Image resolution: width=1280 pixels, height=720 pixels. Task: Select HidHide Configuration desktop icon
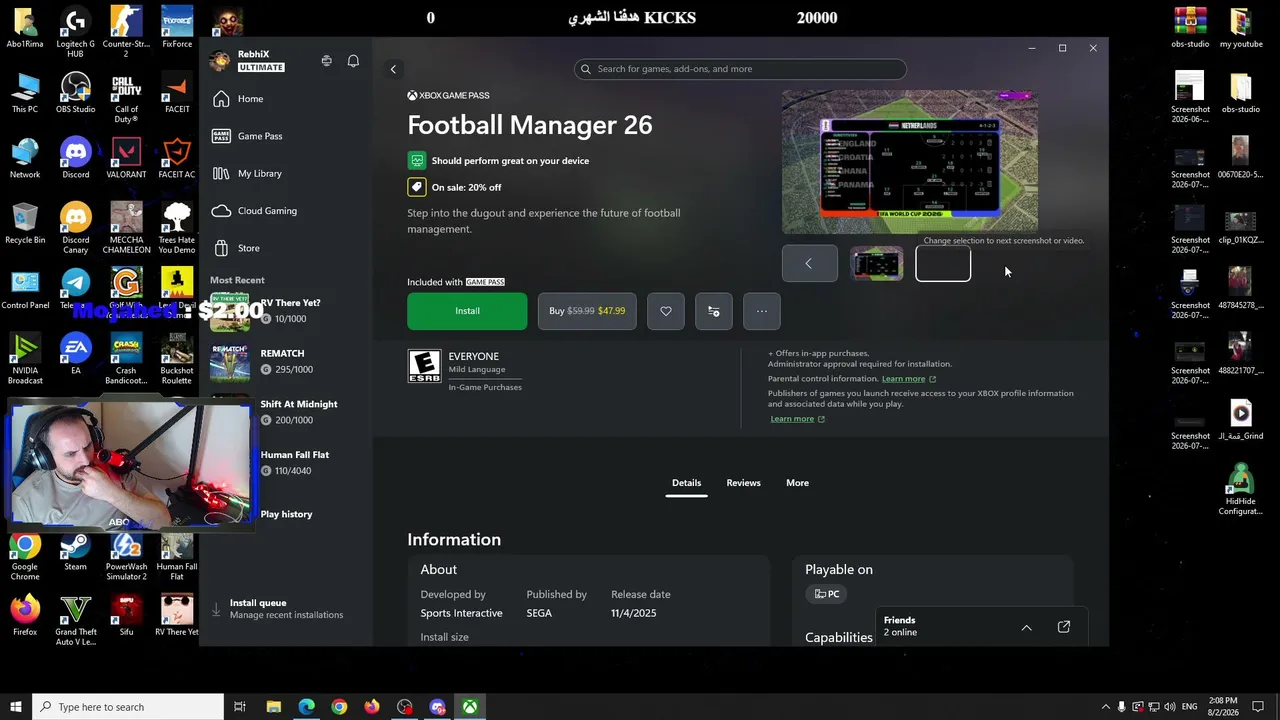[x=1240, y=490]
